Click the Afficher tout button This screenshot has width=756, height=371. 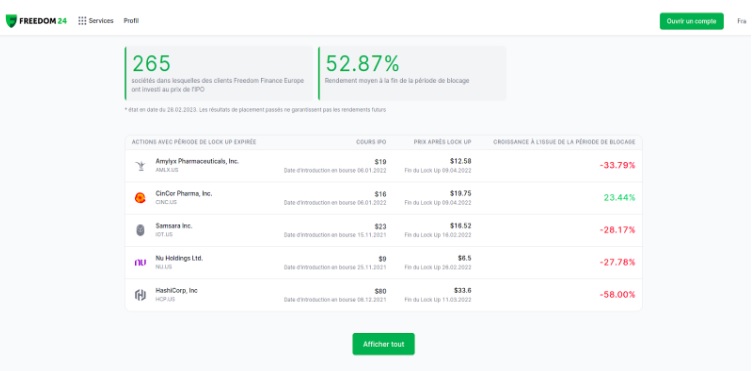tap(383, 344)
